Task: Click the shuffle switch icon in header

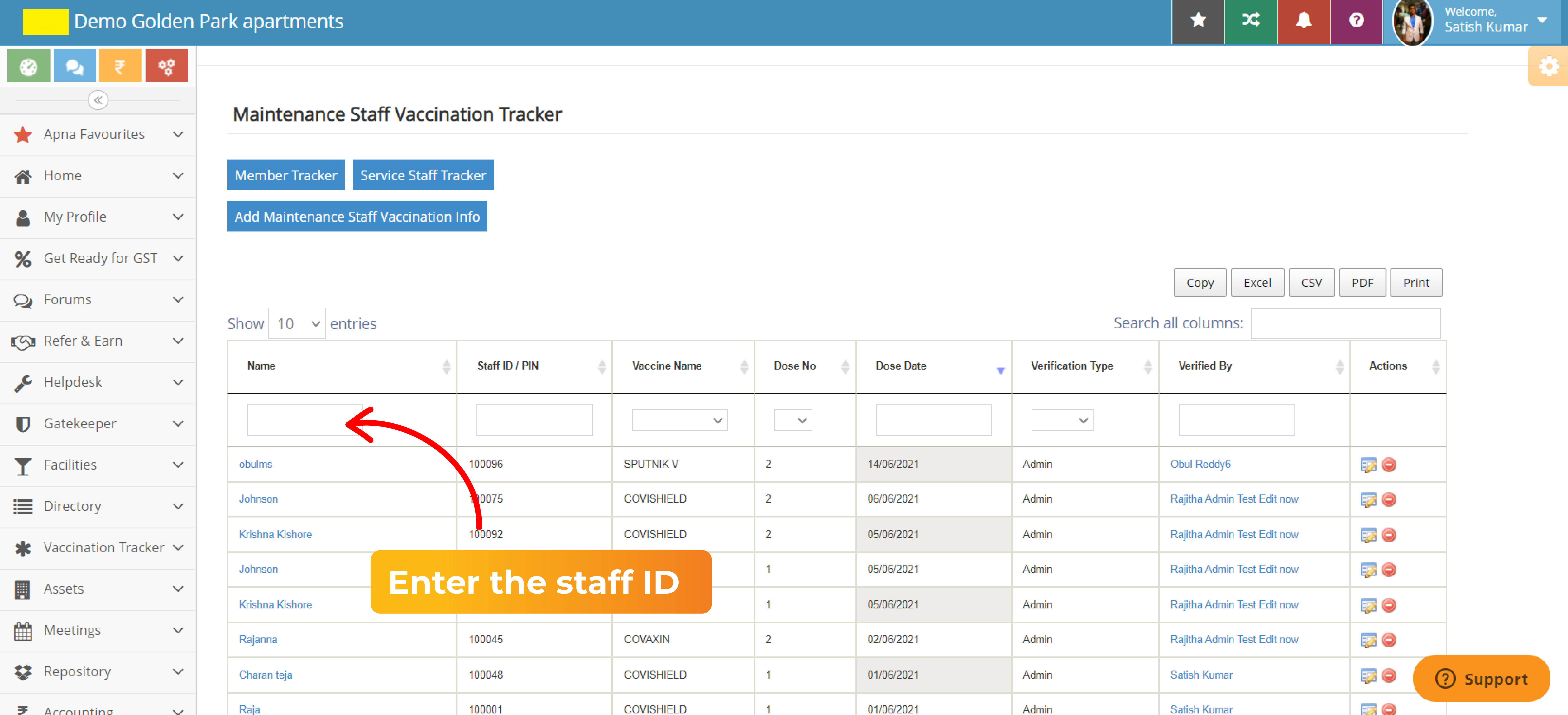Action: (x=1251, y=21)
